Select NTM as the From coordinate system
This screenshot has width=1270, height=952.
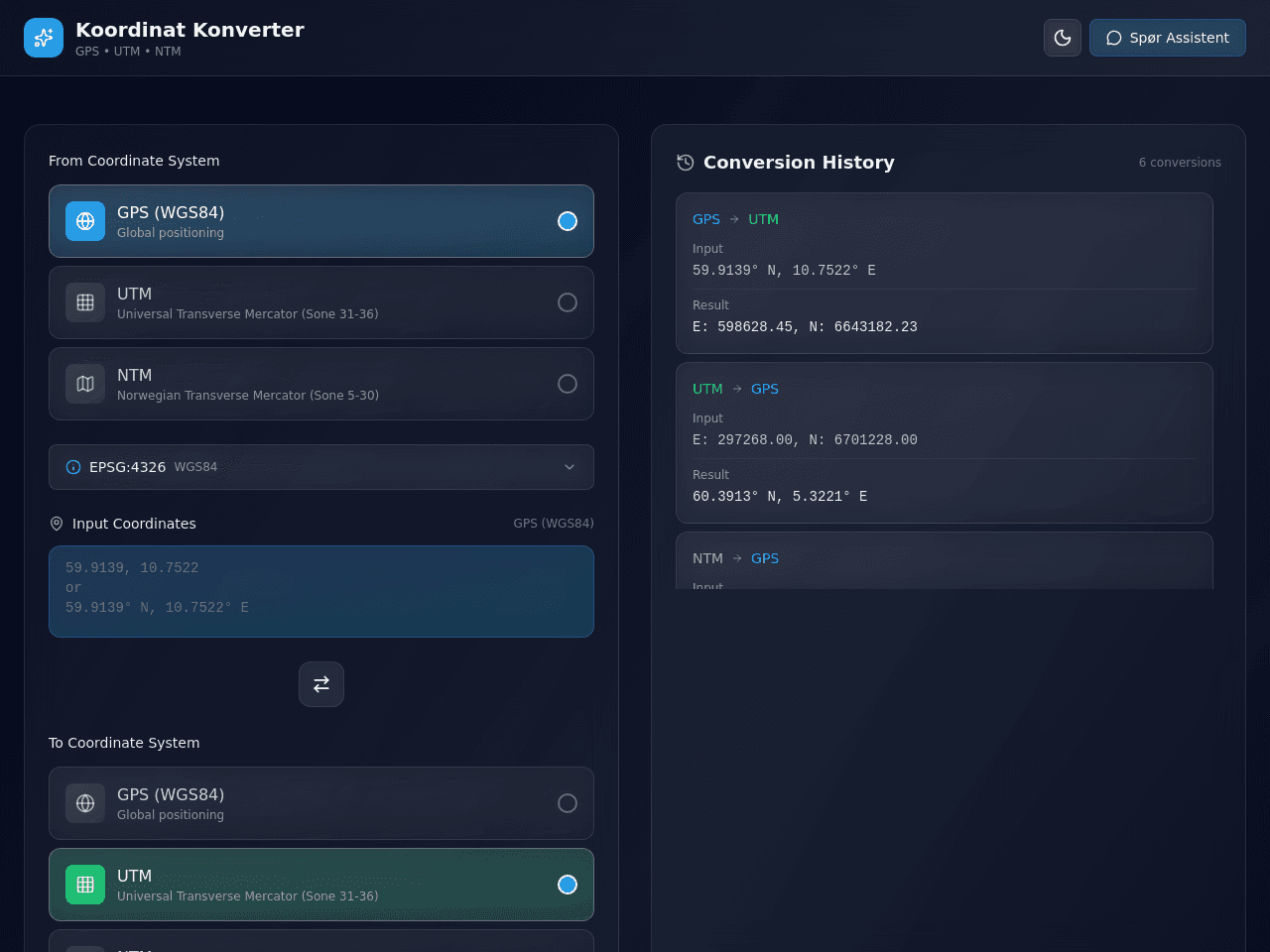point(321,384)
